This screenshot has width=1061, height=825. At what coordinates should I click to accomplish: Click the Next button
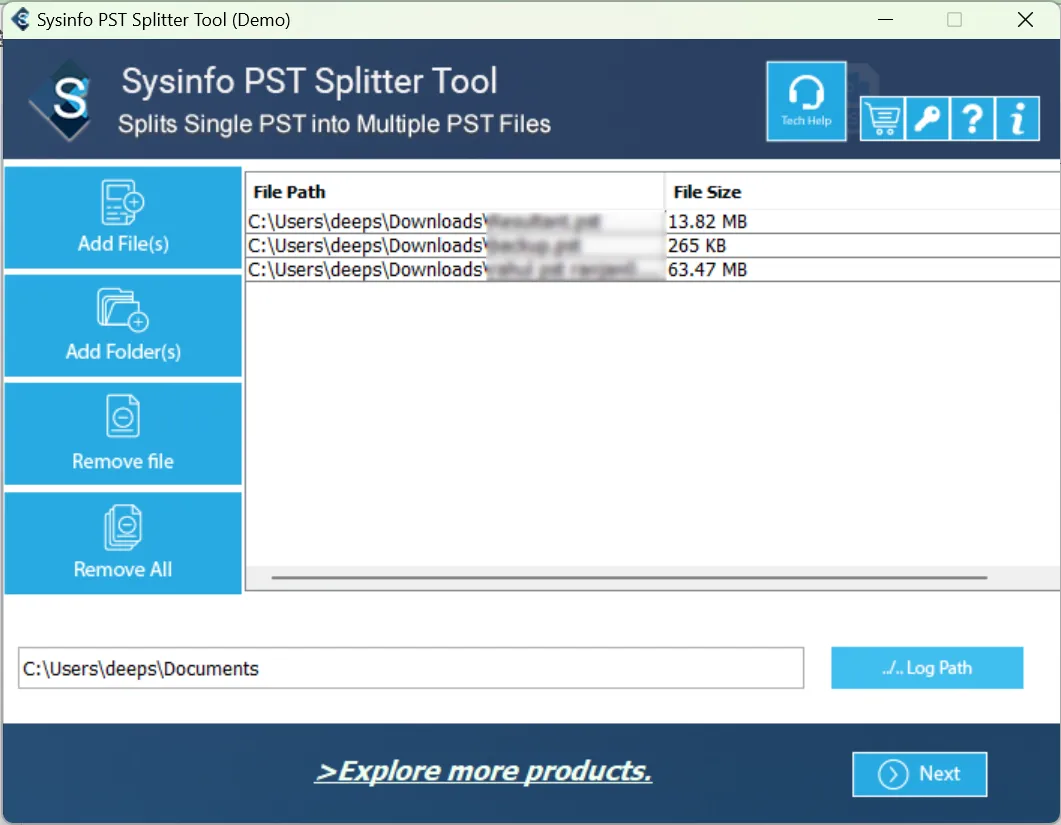click(919, 774)
